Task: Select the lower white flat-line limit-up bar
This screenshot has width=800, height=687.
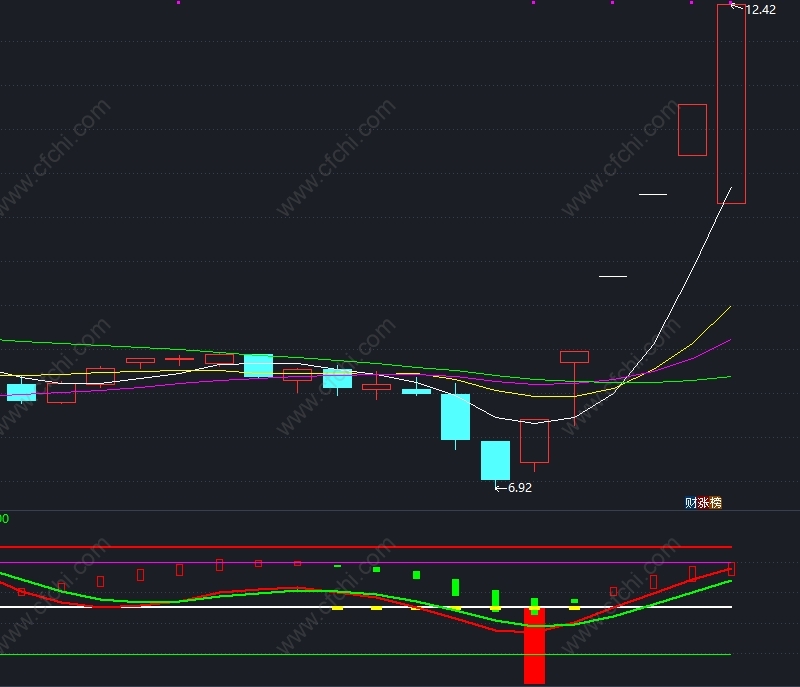Action: coord(613,276)
